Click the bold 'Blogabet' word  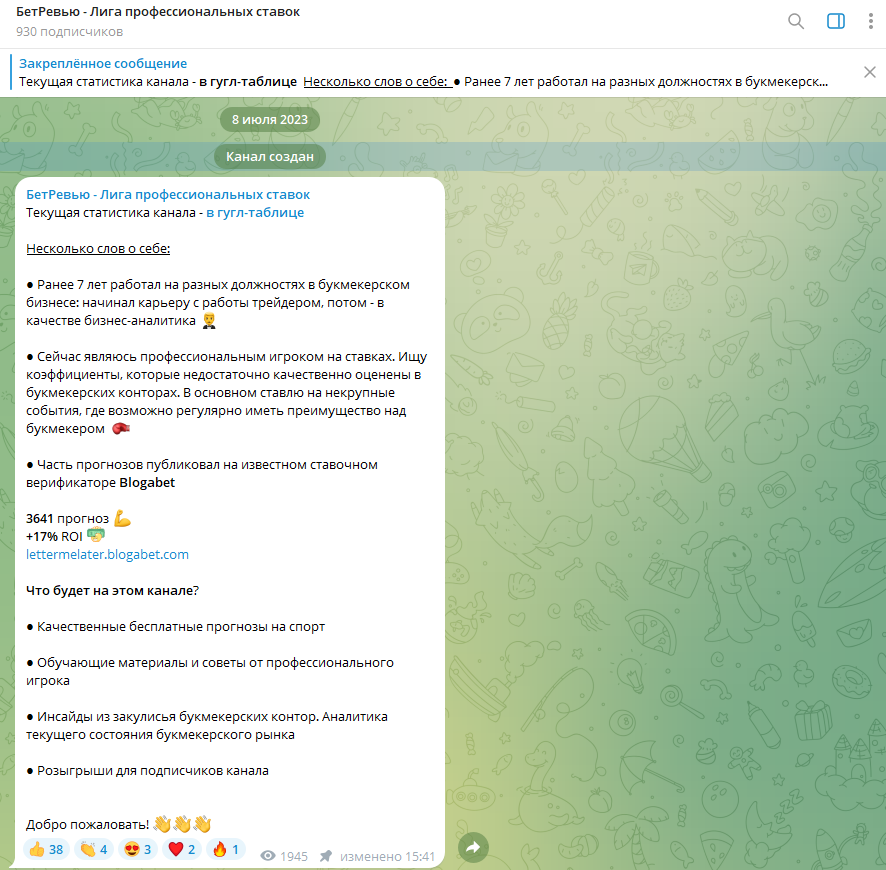coord(147,482)
